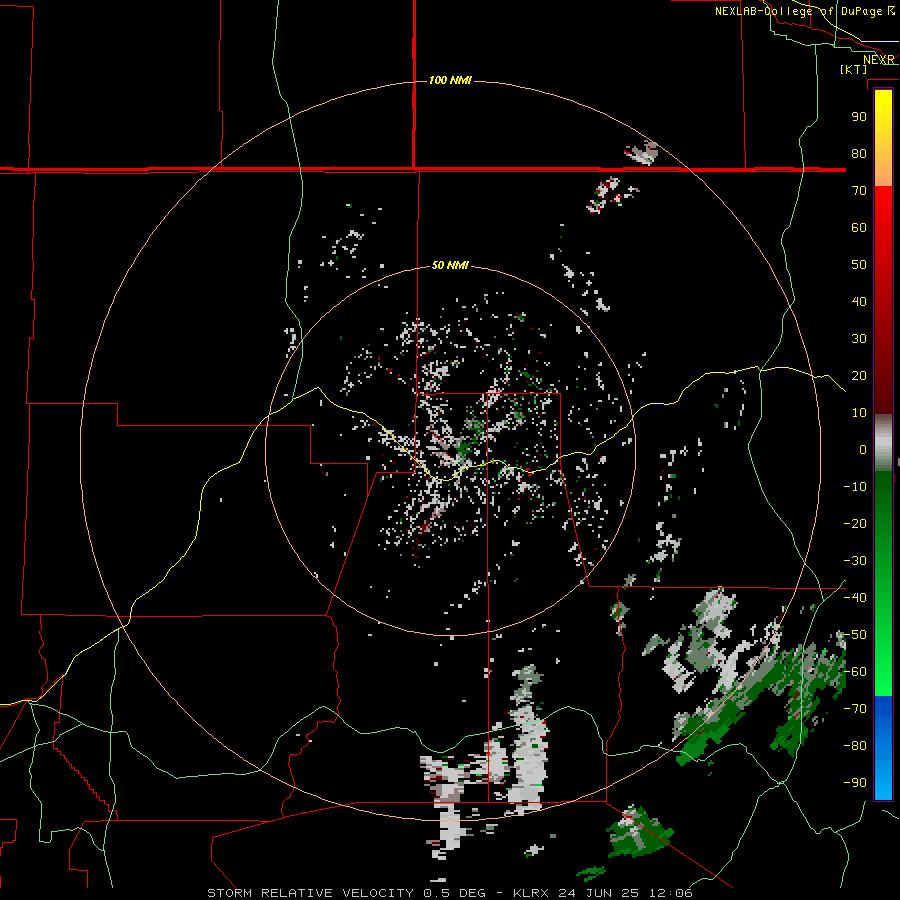Select the 50 value on the velocity scale
This screenshot has width=900, height=900.
pyautogui.click(x=859, y=265)
